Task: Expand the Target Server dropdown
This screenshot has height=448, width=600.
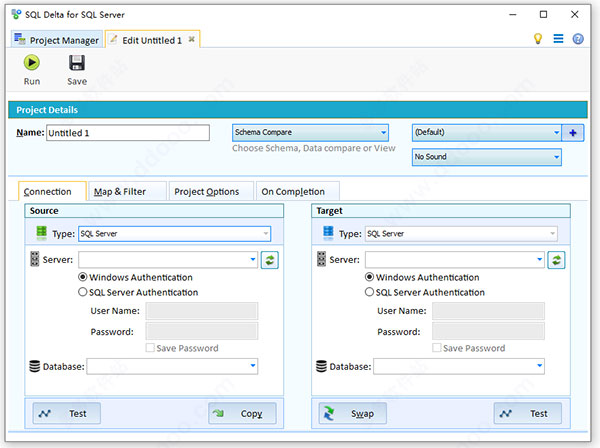Action: 540,259
